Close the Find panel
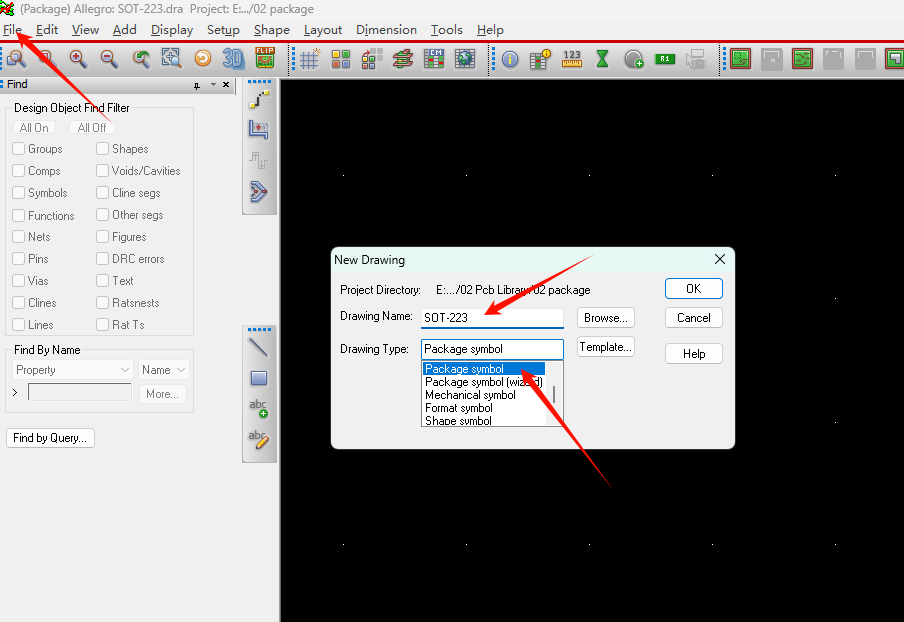 [226, 85]
